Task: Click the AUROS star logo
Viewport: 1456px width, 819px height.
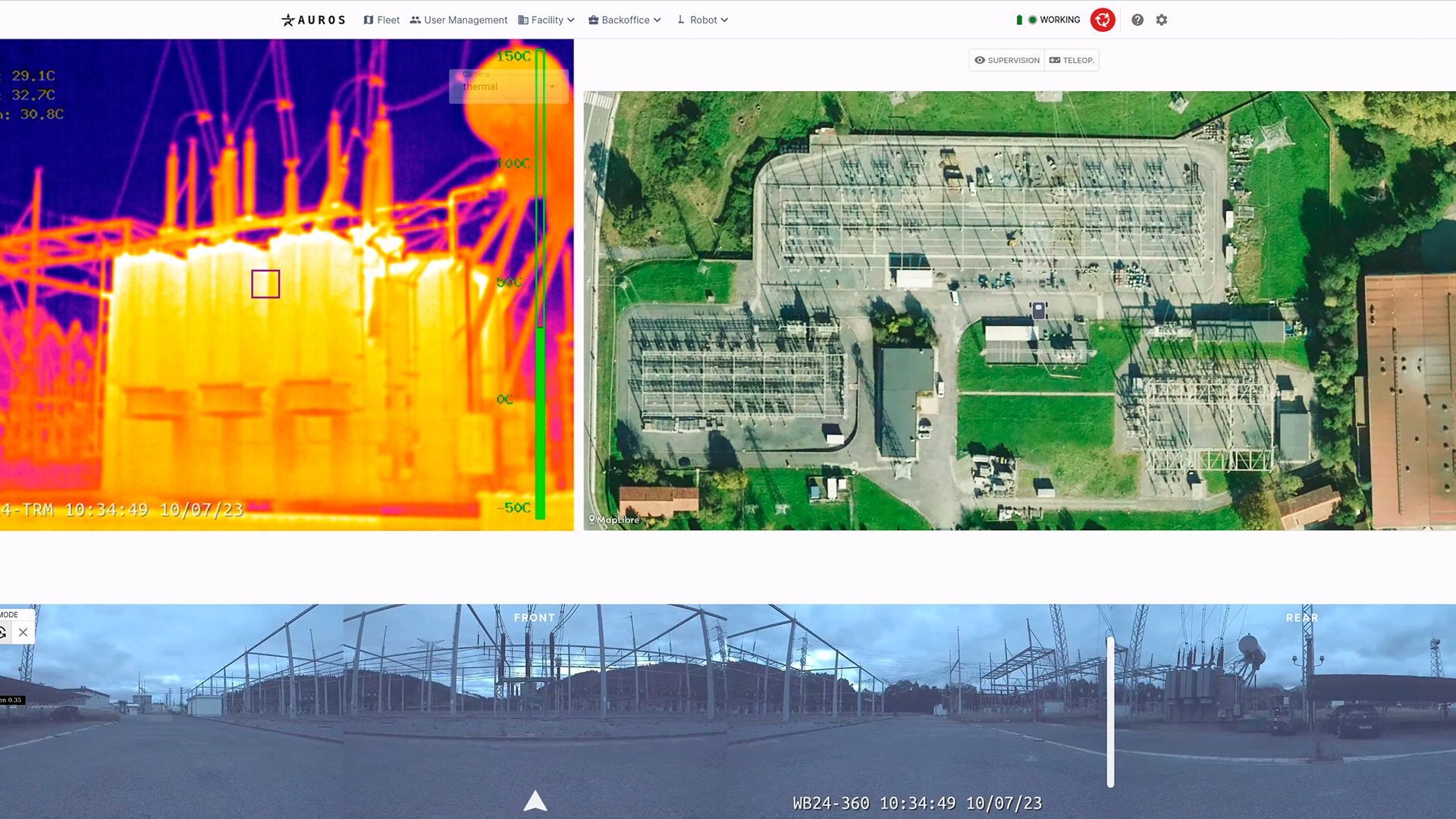Action: click(288, 20)
